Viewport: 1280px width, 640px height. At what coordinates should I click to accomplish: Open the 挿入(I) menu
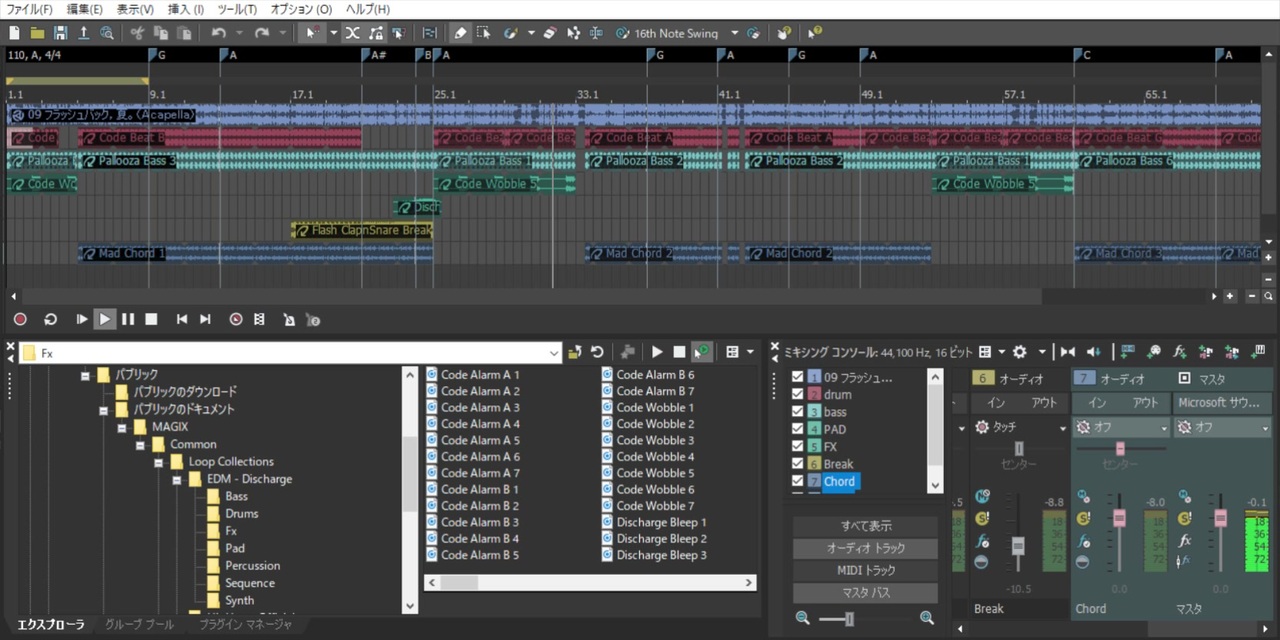[186, 9]
